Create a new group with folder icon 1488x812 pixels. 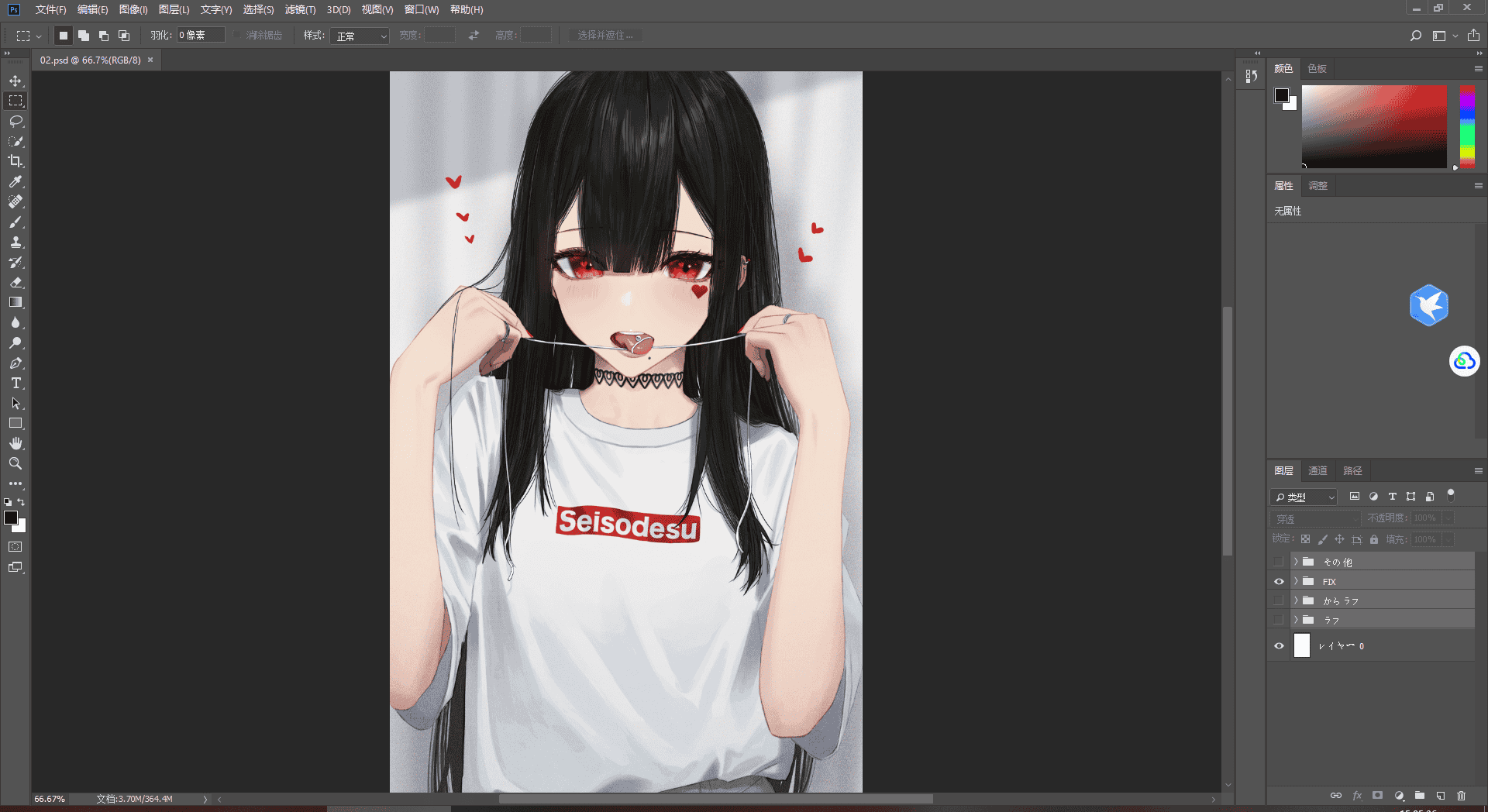(1420, 796)
